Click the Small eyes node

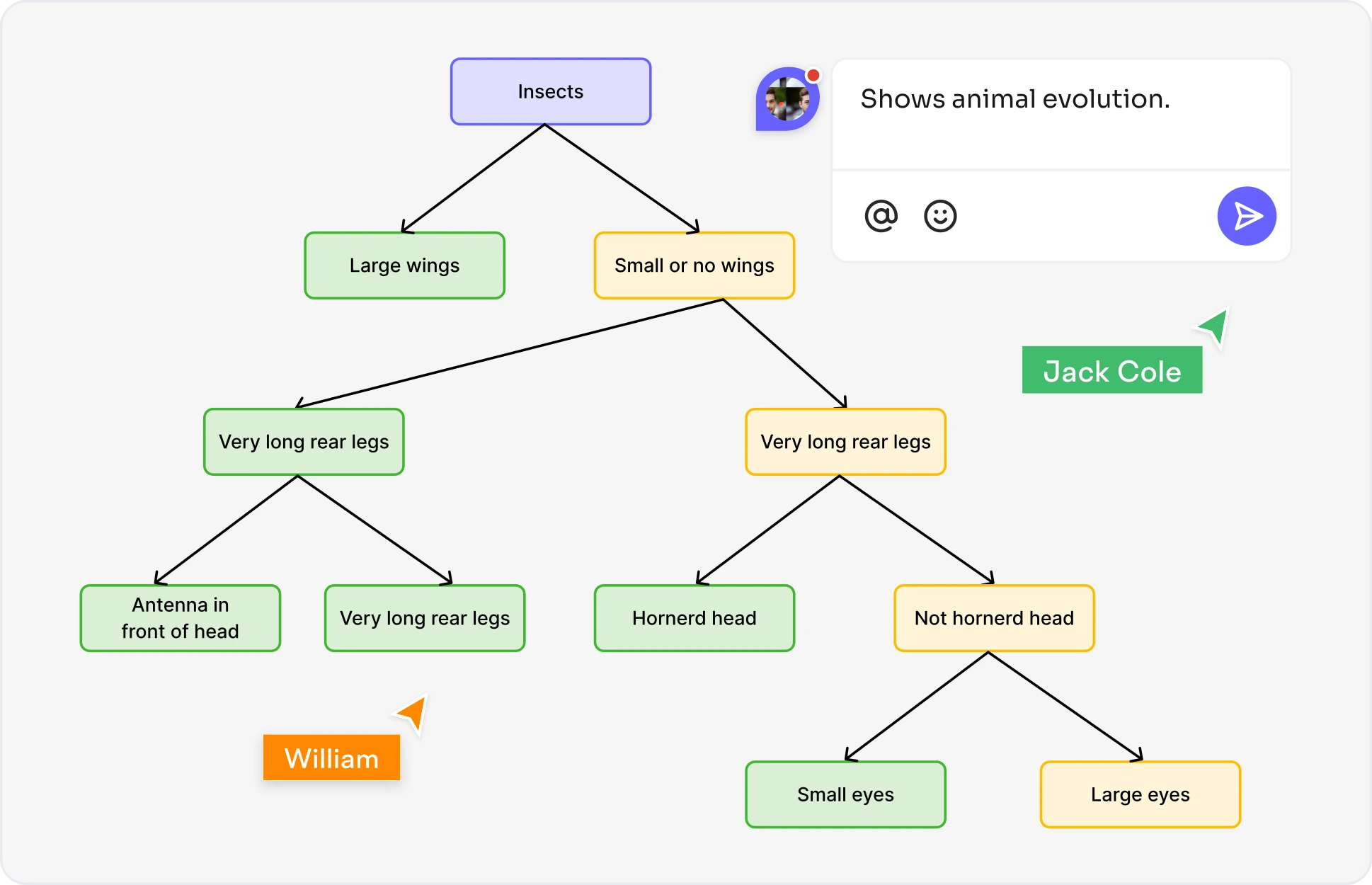click(x=845, y=794)
